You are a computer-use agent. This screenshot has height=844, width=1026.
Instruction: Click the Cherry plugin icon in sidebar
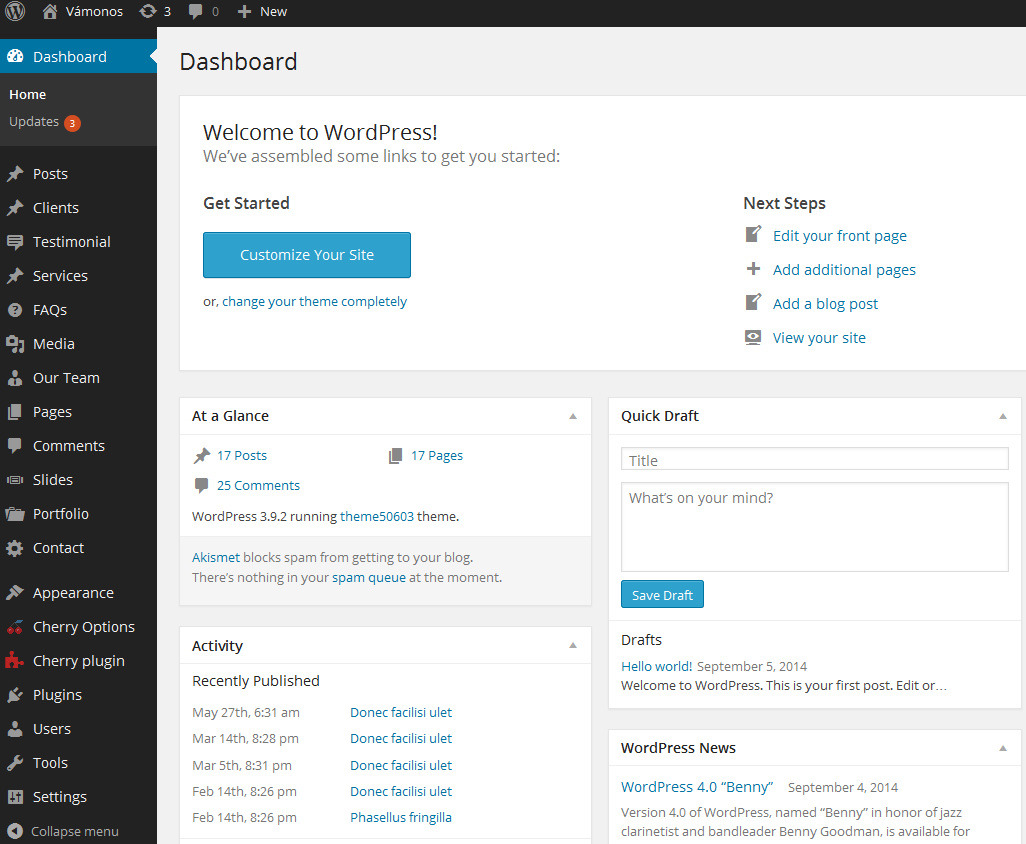pos(15,660)
